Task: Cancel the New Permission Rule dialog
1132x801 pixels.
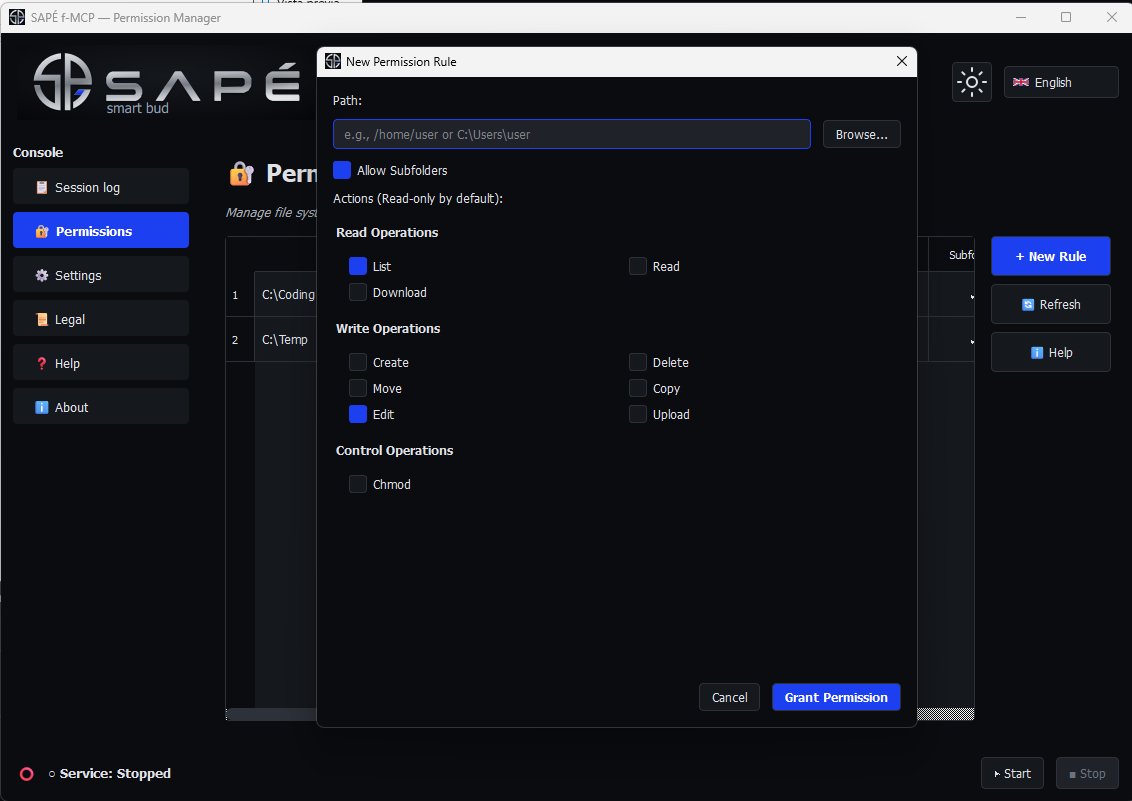Action: (x=729, y=697)
